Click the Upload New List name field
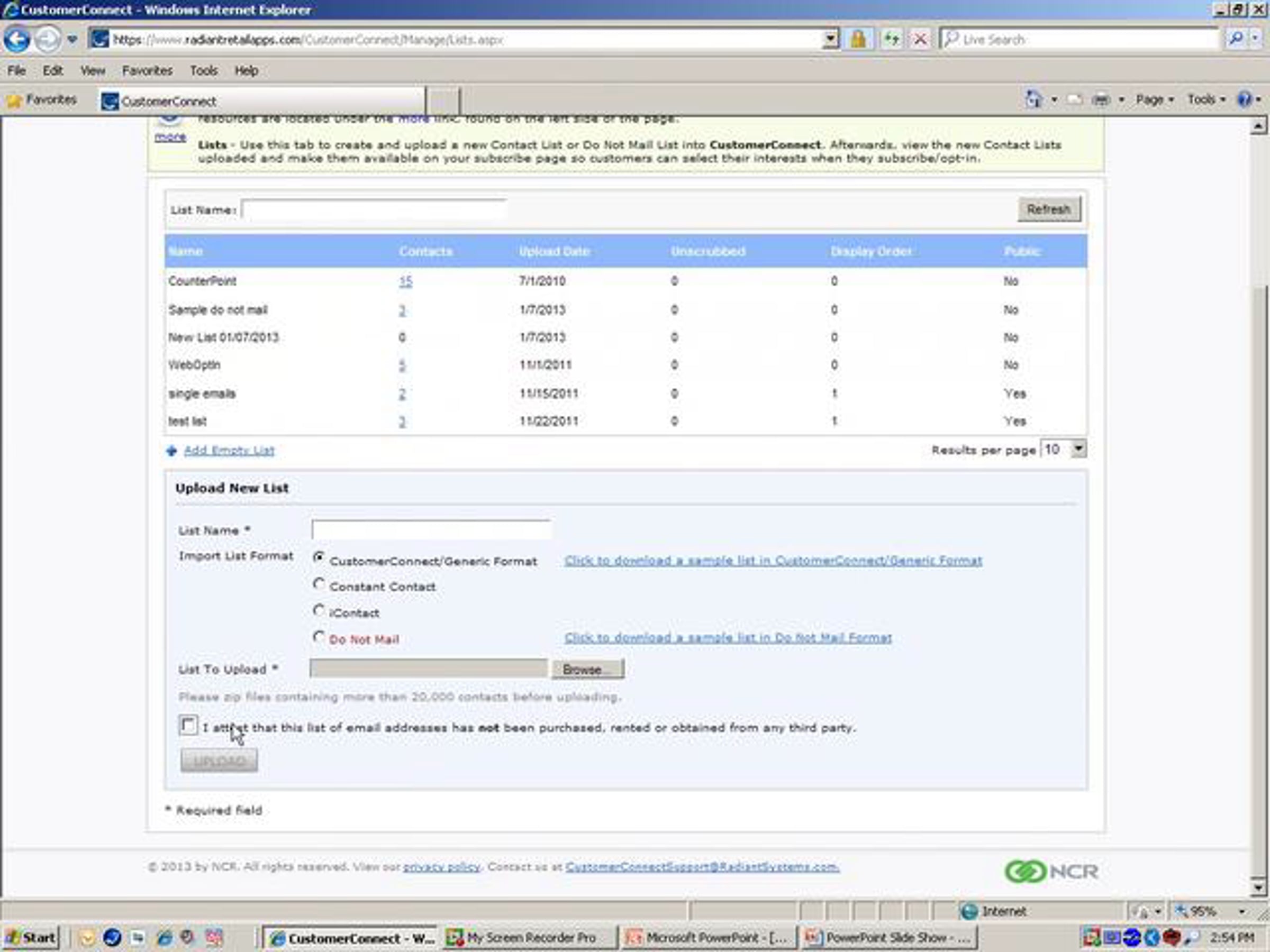The height and width of the screenshot is (952, 1270). coord(431,529)
